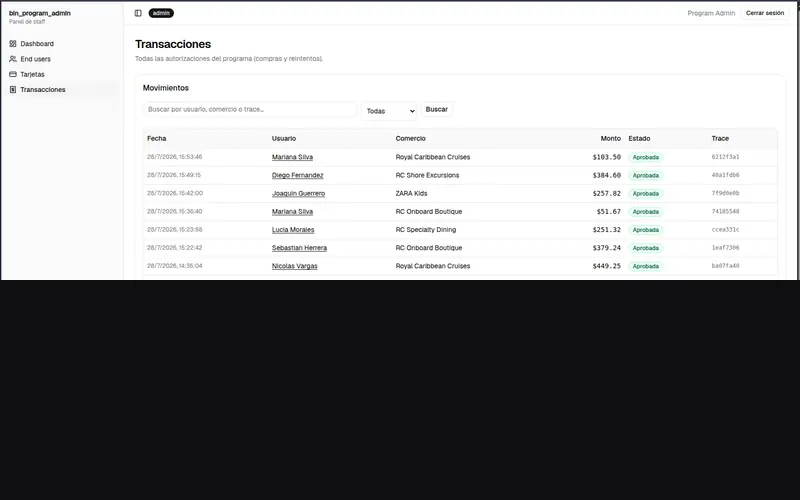Click trace value 1eaf7306
Viewport: 800px width, 500px height.
726,248
